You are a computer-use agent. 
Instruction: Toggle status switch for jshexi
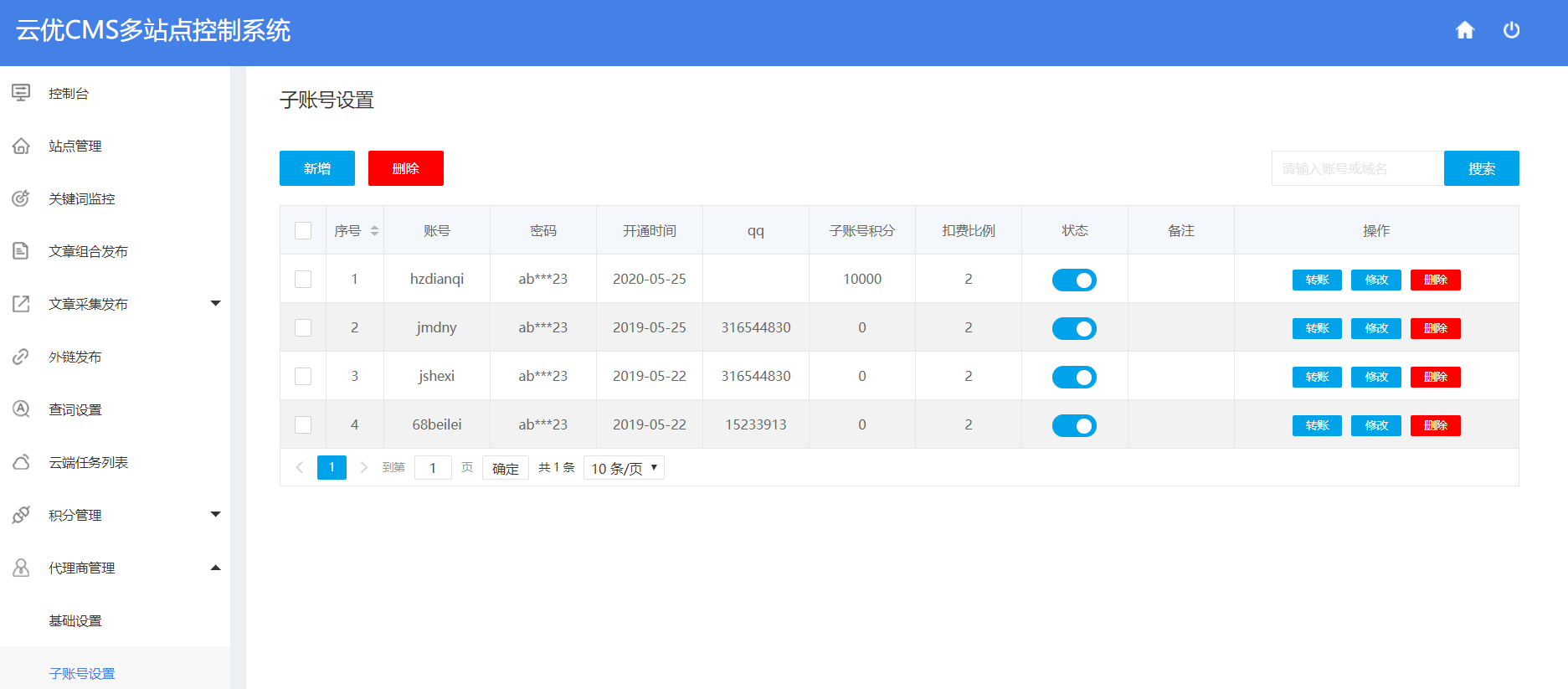(1074, 377)
